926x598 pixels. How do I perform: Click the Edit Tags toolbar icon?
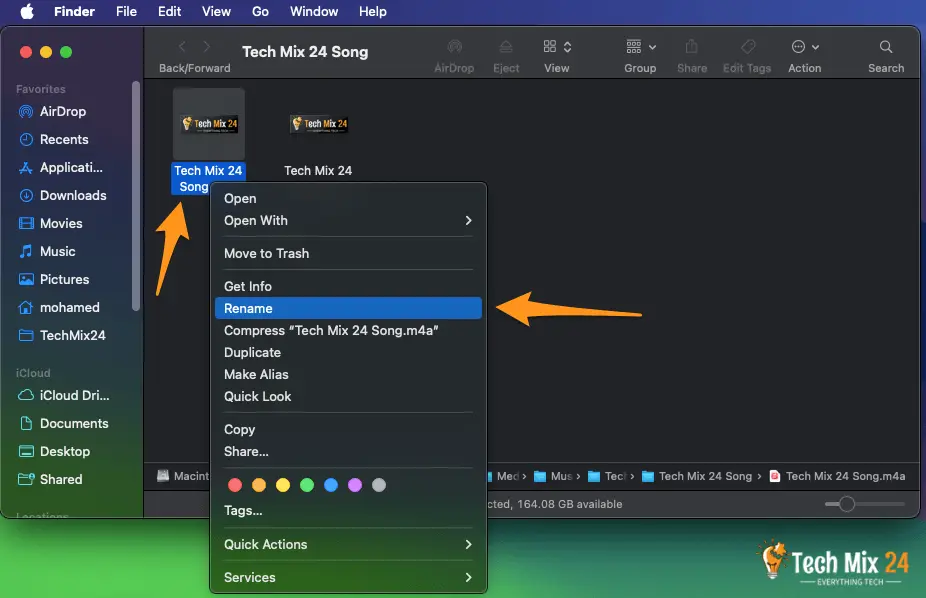pyautogui.click(x=748, y=47)
